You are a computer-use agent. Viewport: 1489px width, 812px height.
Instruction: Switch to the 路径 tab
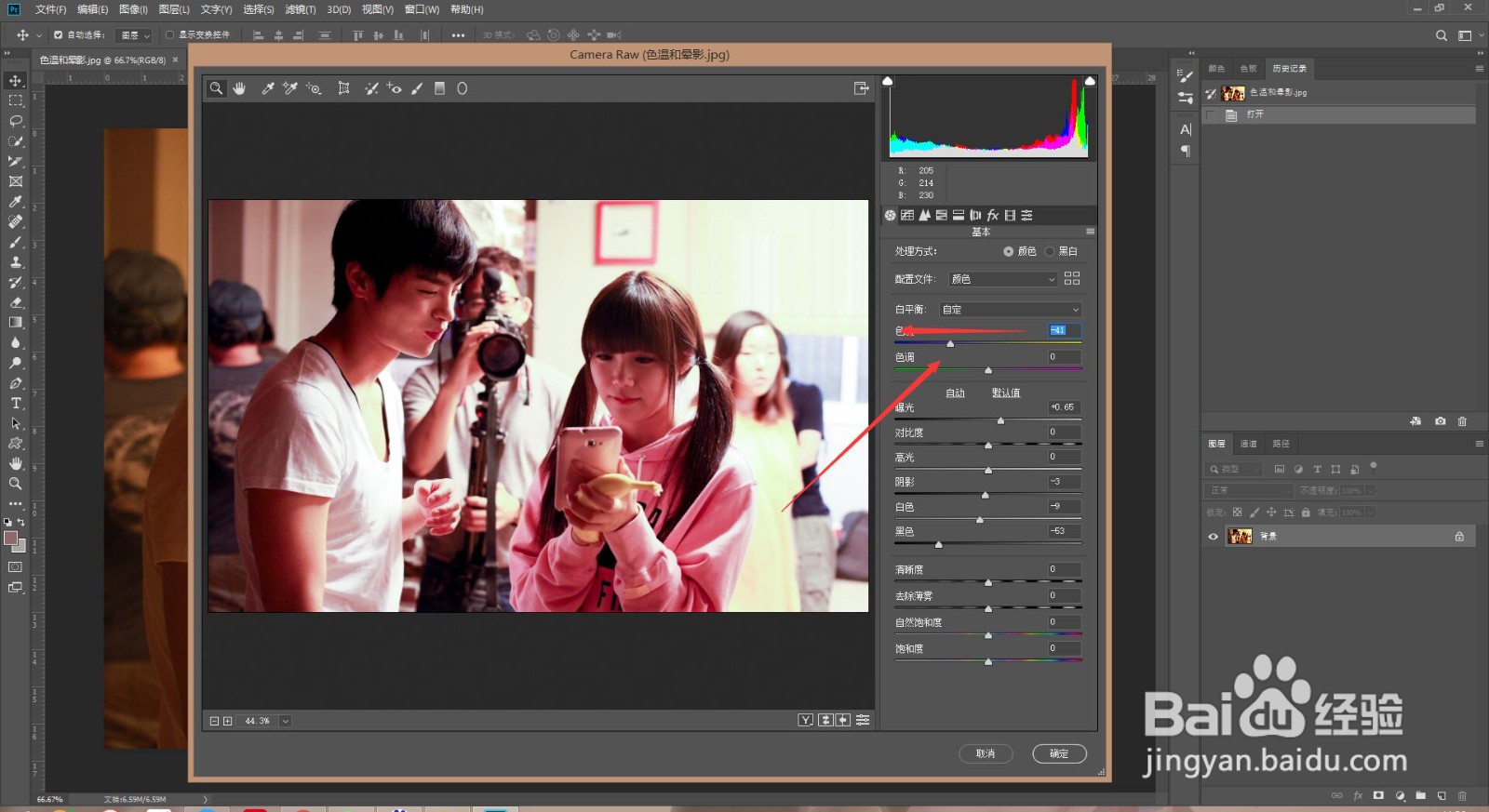point(1281,444)
